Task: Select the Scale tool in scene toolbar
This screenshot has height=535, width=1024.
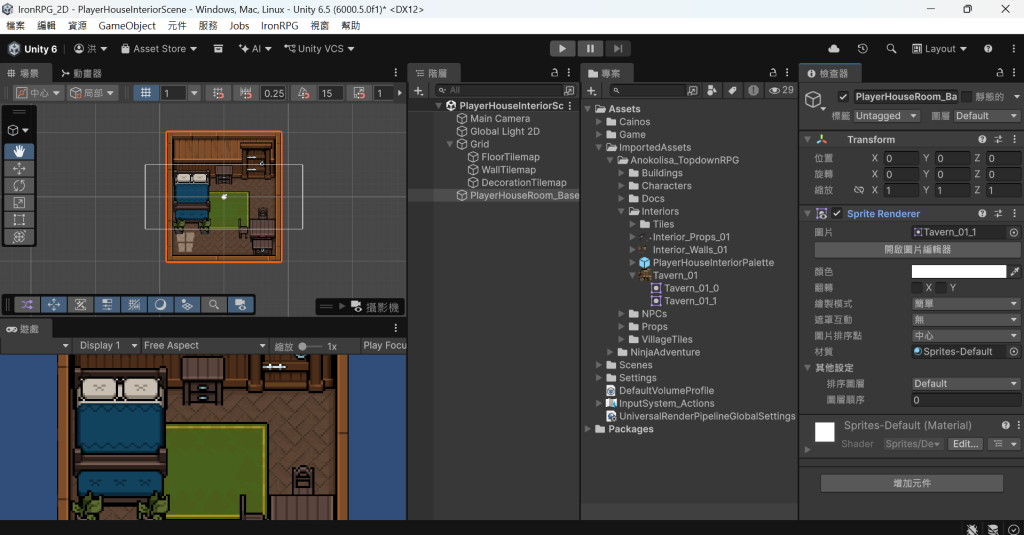Action: tap(19, 203)
